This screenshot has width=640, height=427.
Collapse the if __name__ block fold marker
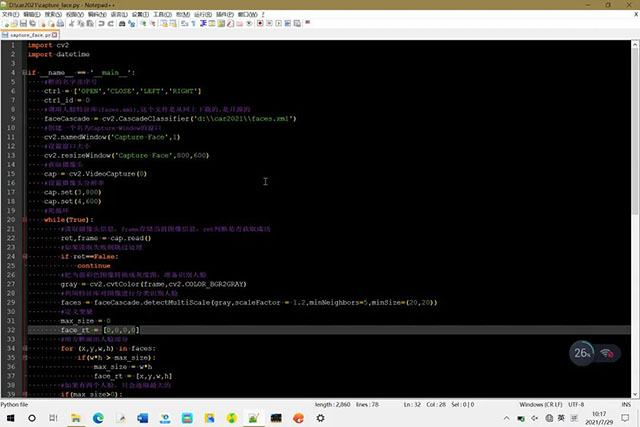(x=24, y=73)
